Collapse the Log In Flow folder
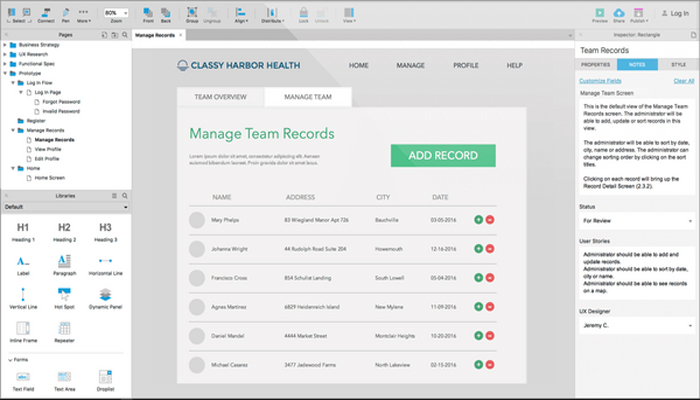 coord(13,83)
